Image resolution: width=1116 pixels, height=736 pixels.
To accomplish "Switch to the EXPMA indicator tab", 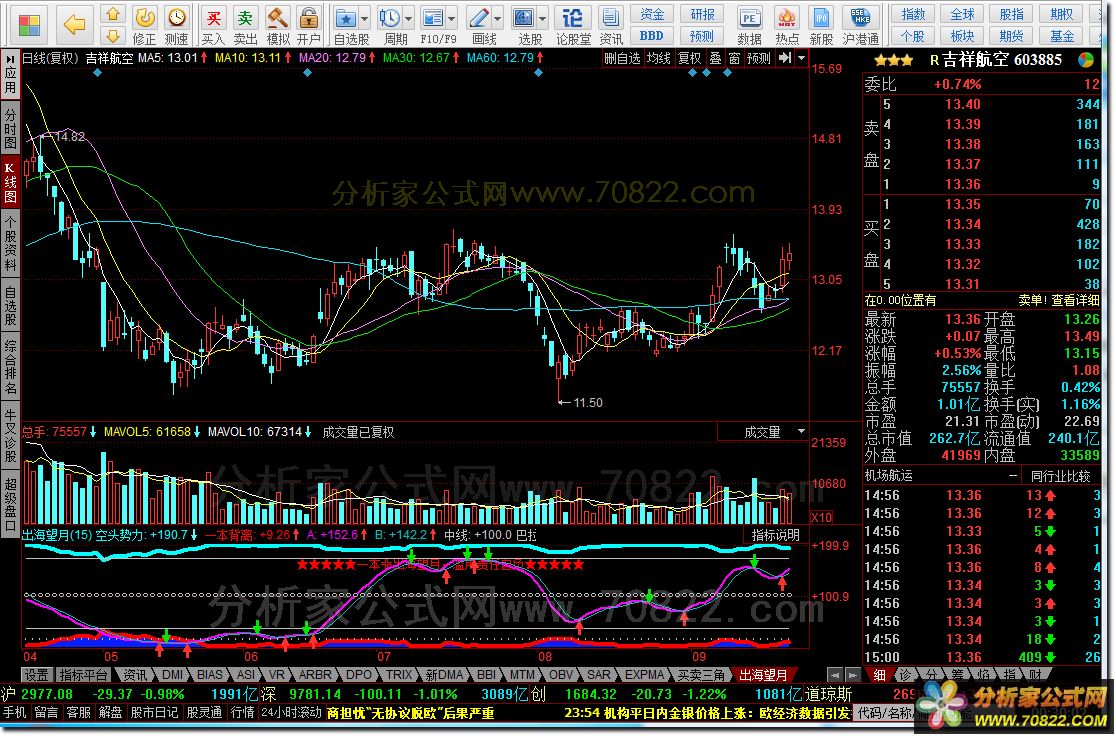I will (x=644, y=675).
